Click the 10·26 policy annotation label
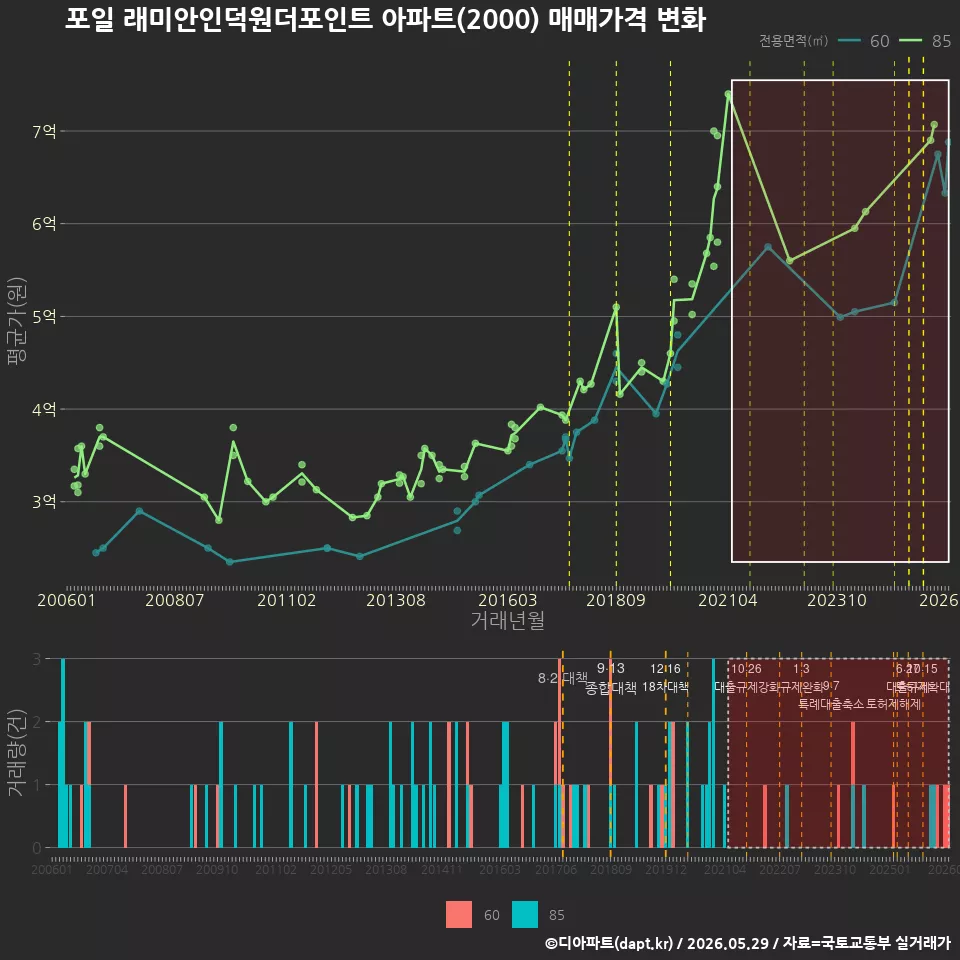960x960 pixels. [746, 669]
